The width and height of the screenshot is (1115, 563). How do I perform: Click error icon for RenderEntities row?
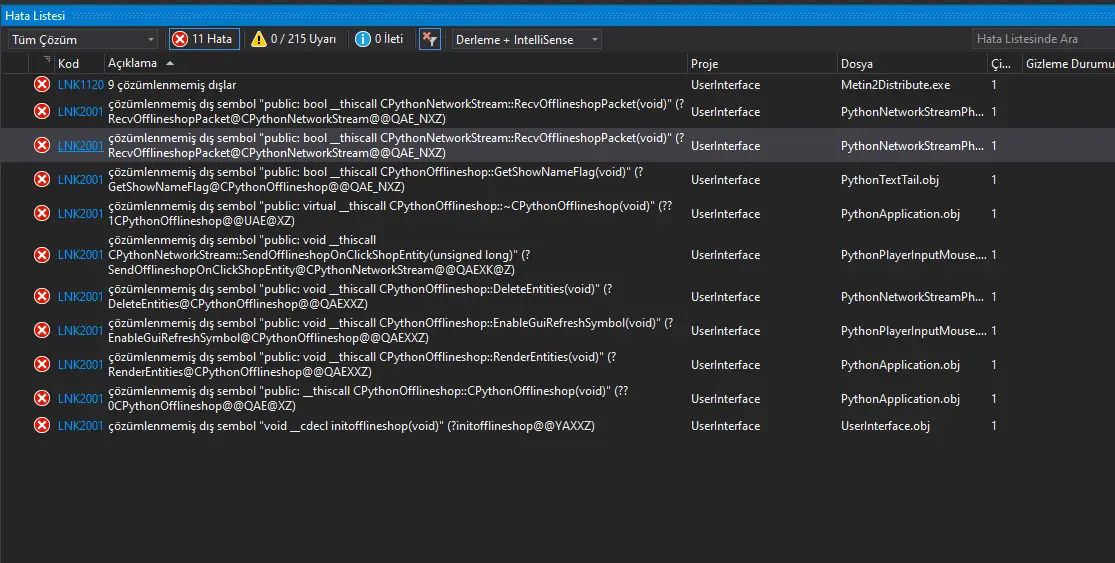[42, 365]
